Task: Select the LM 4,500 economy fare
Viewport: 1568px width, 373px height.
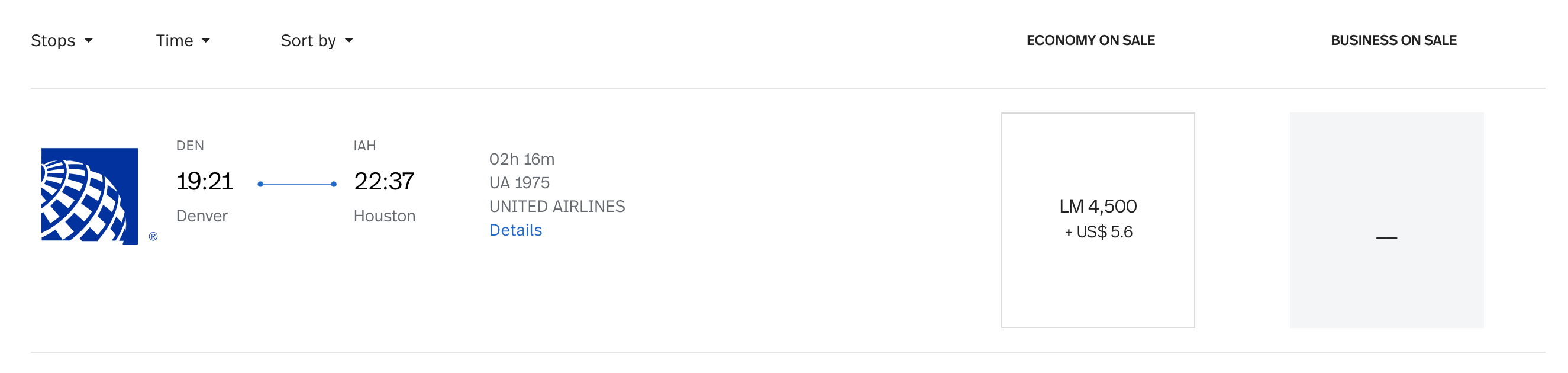Action: click(x=1098, y=220)
